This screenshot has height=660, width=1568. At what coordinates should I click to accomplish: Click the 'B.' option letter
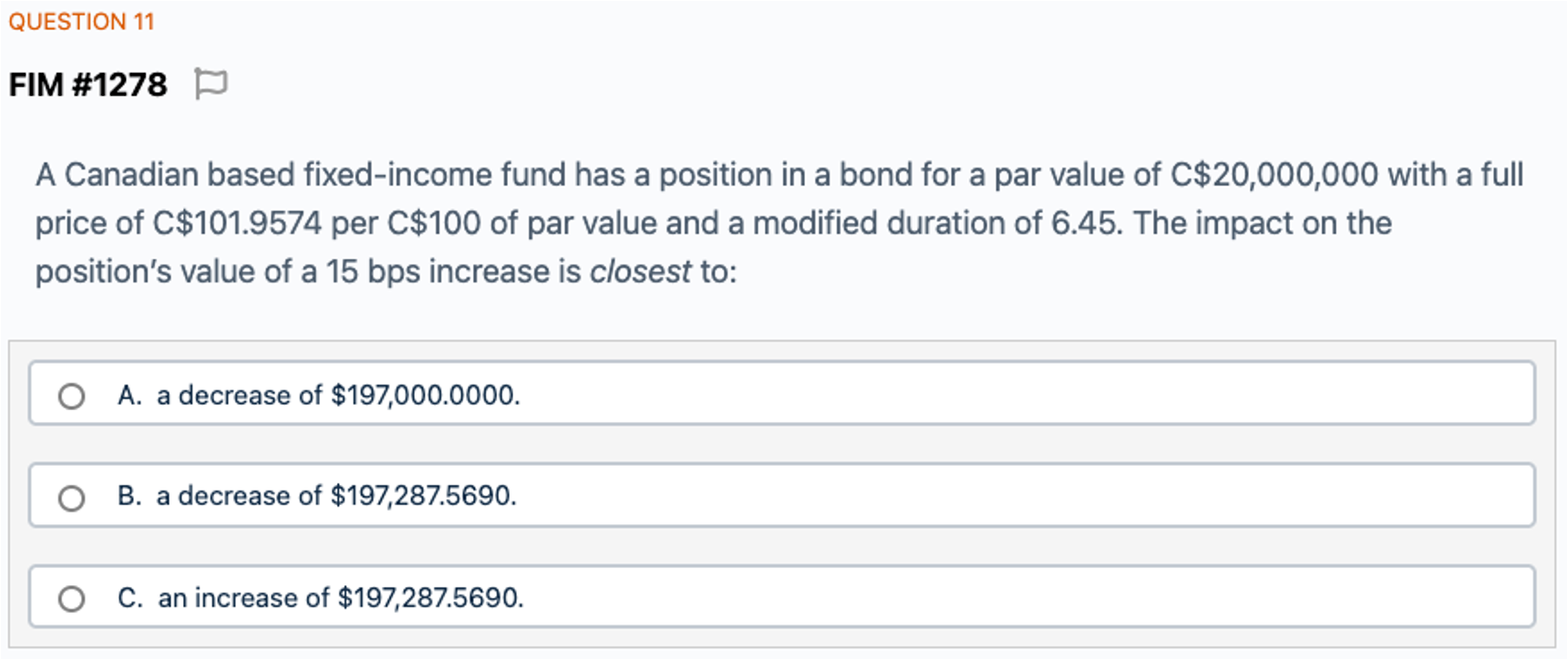click(x=129, y=496)
